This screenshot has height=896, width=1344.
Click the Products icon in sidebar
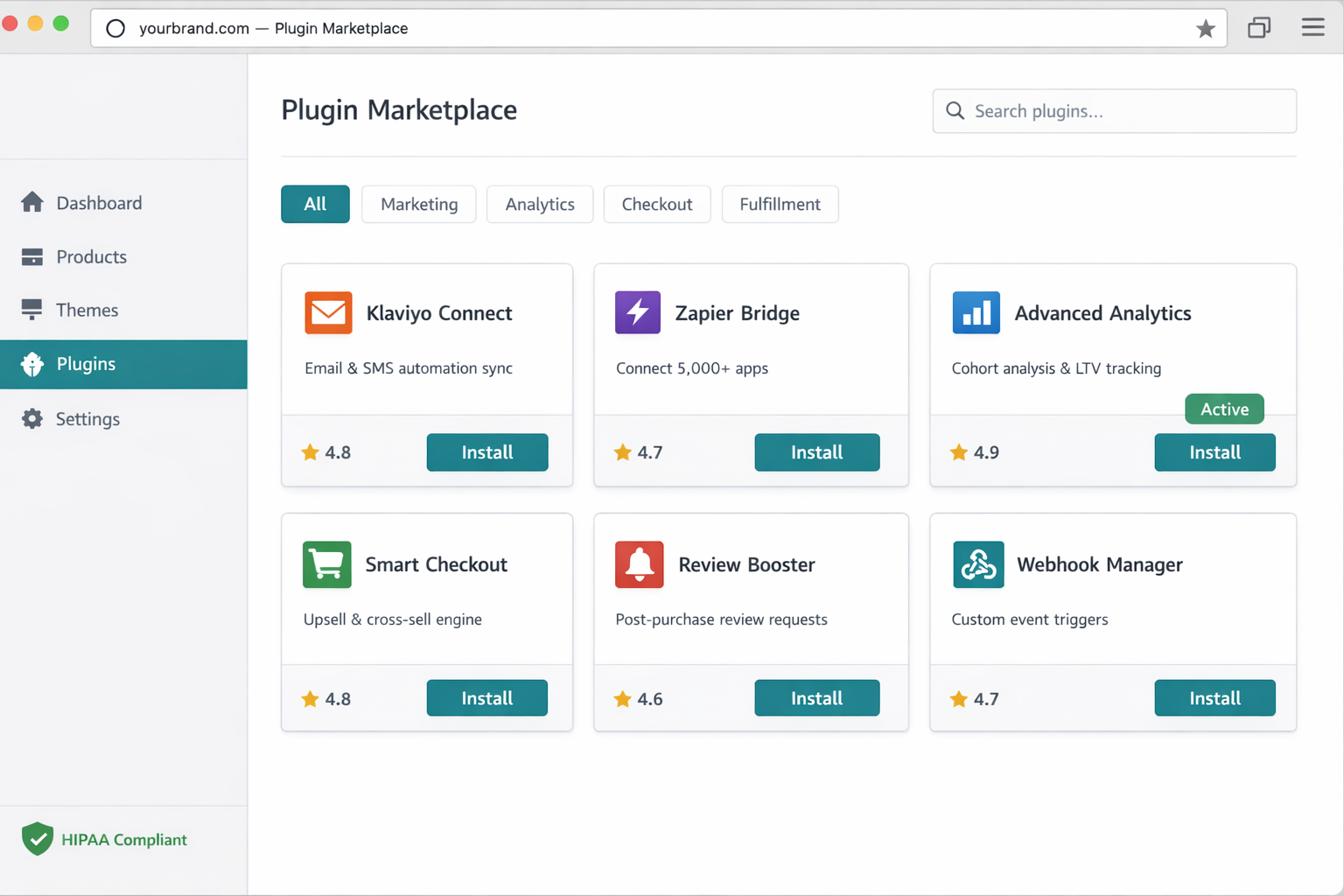[x=32, y=256]
